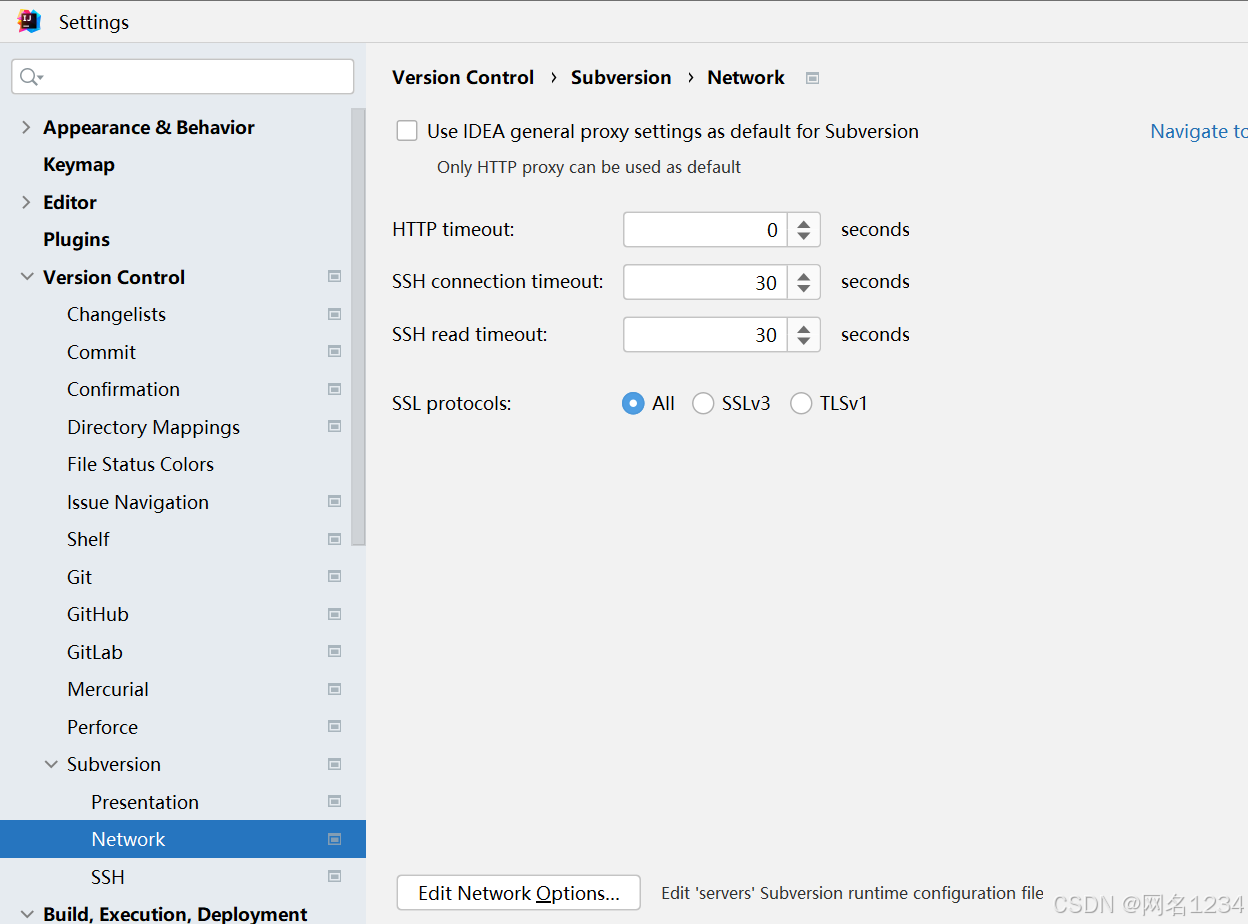Click Subversion in the breadcrumb

coord(621,77)
